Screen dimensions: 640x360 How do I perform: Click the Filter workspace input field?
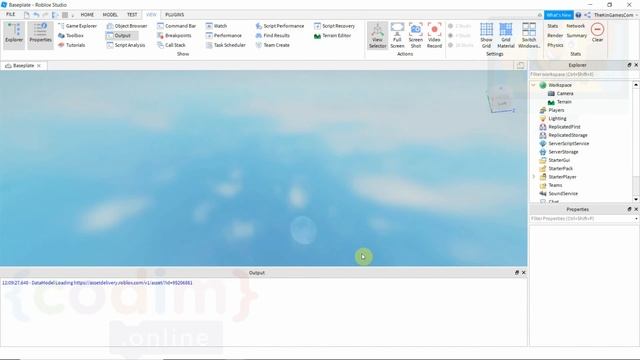[584, 74]
